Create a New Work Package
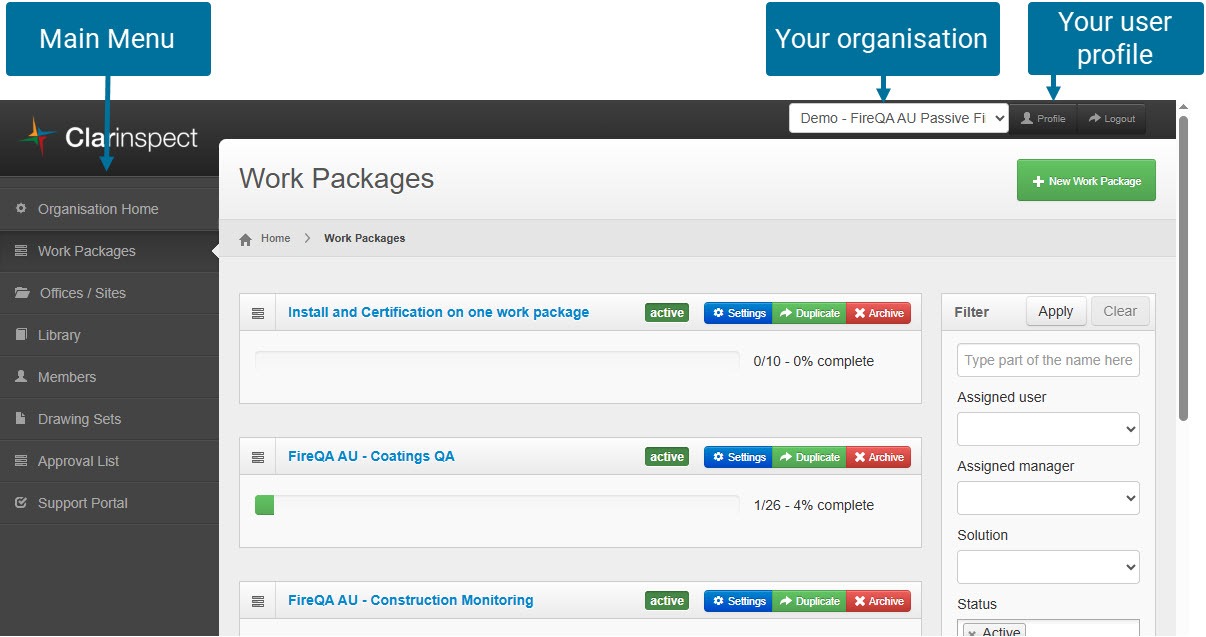This screenshot has width=1206, height=637. pos(1085,181)
